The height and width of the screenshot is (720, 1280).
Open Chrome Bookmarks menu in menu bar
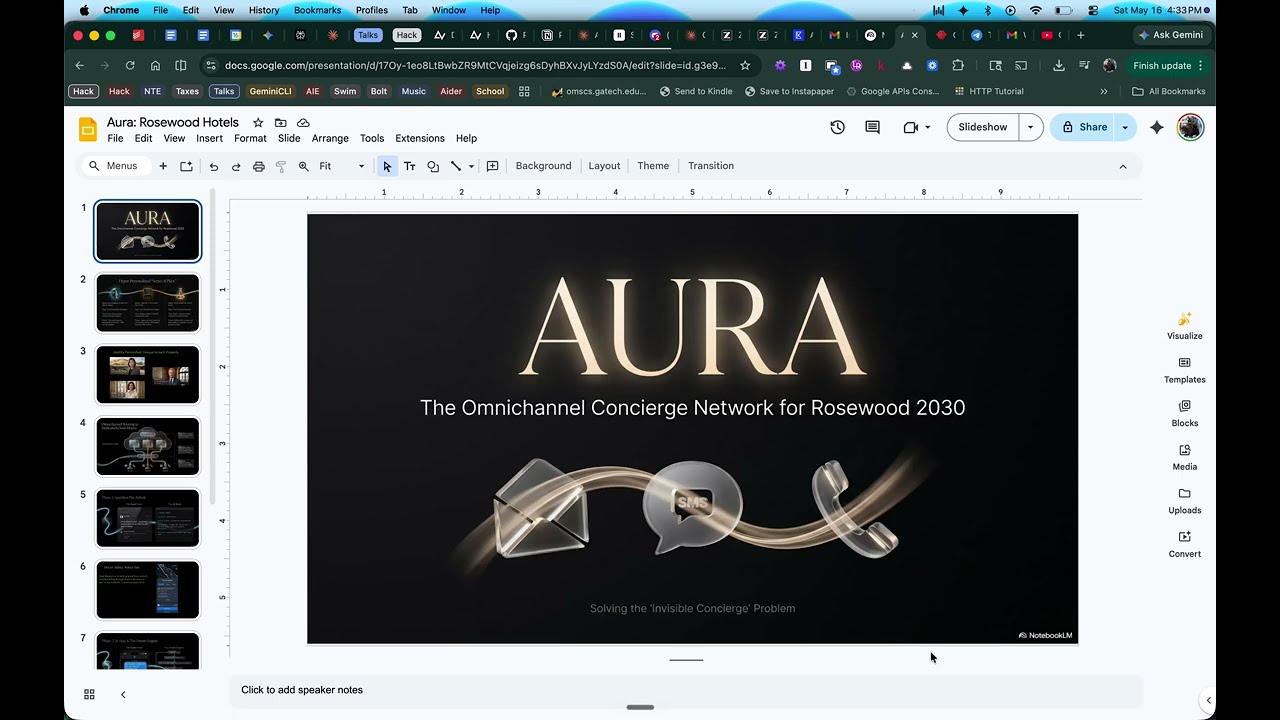click(317, 10)
